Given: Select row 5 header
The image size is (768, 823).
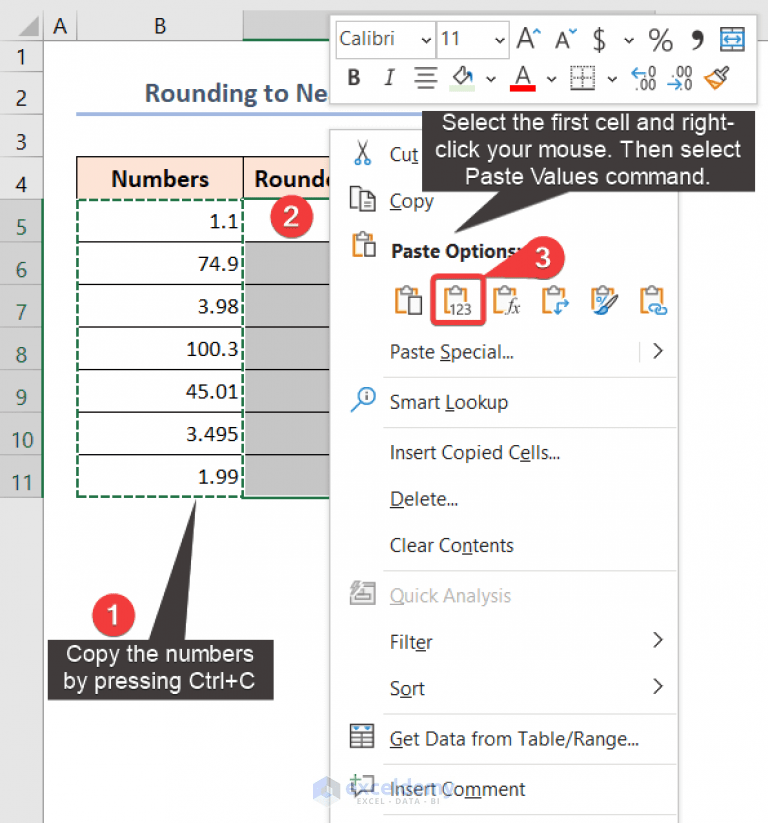Looking at the screenshot, I should tap(21, 221).
